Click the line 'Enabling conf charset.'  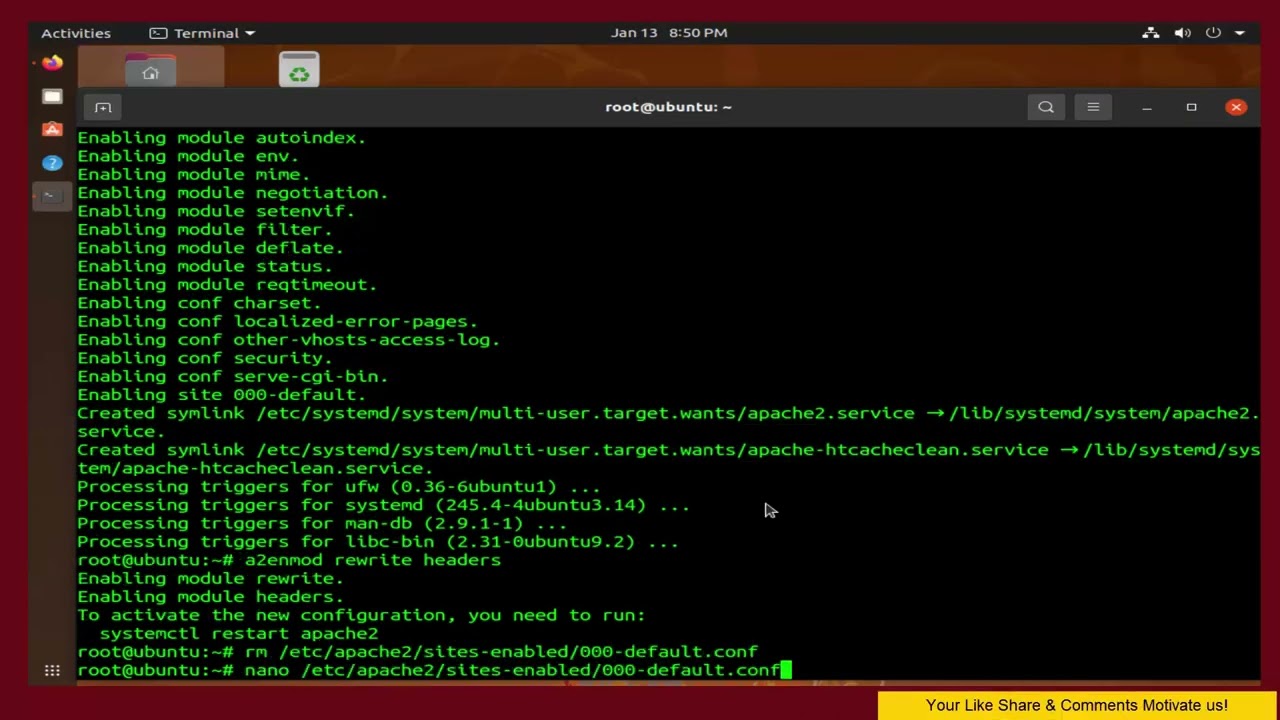click(199, 303)
